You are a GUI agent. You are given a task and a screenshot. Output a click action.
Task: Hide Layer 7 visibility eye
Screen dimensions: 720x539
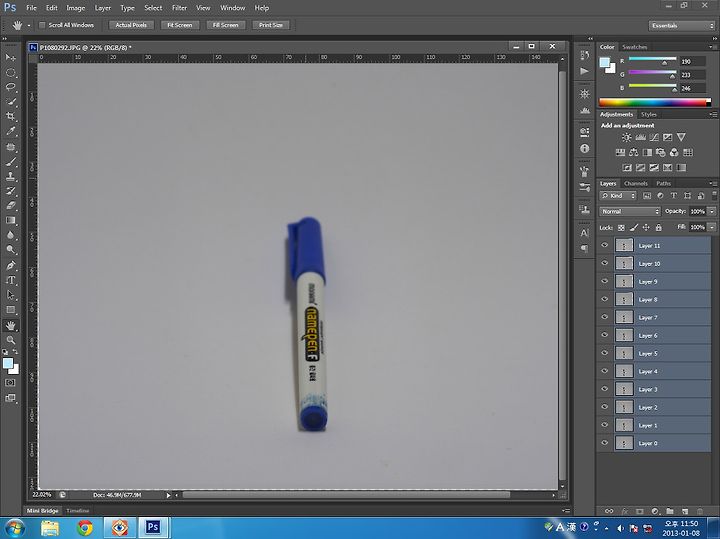click(x=604, y=317)
